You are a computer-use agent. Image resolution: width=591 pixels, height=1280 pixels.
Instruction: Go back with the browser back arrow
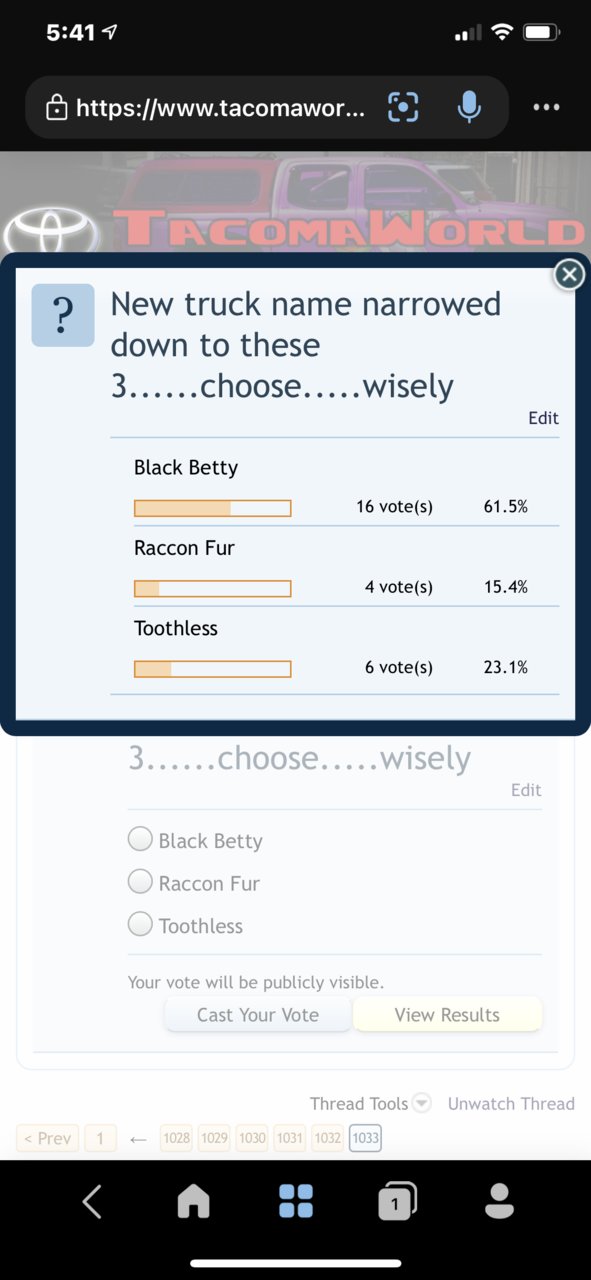pos(92,1201)
